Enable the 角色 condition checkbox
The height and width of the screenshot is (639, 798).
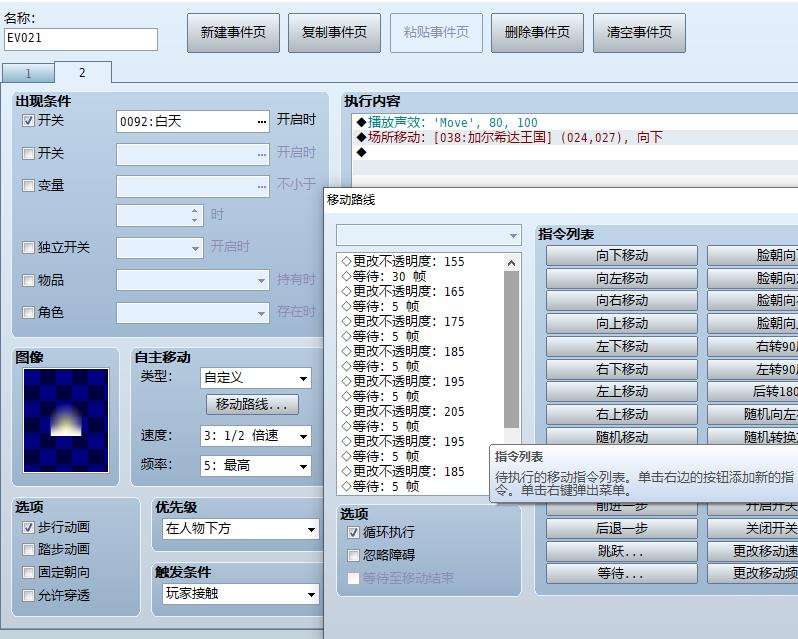pos(28,312)
